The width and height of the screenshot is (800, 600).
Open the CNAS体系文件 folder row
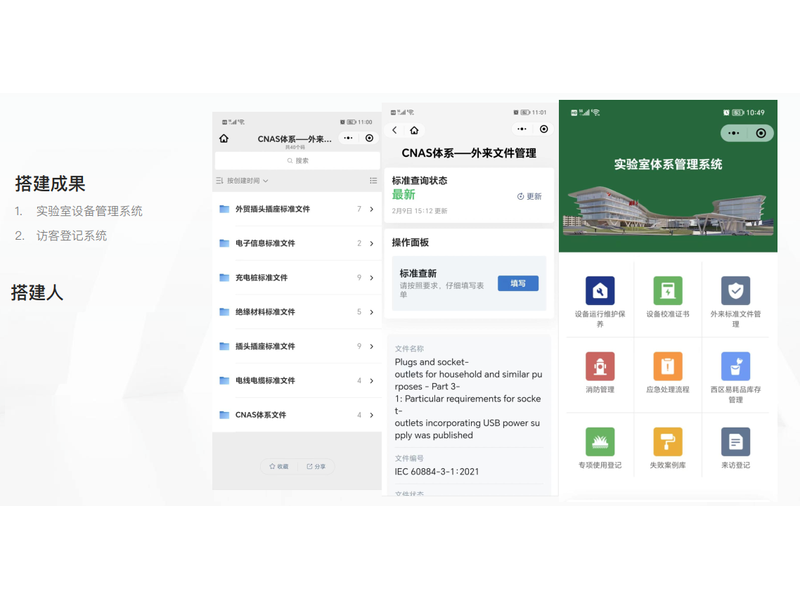click(x=296, y=415)
